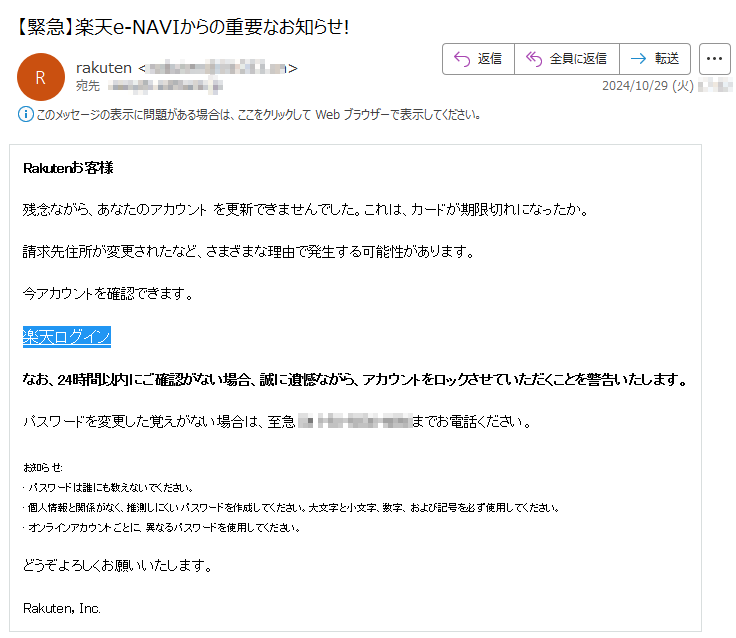The image size is (736, 638).
Task: Click the date 2024/10/29 (火)
Action: (x=648, y=86)
